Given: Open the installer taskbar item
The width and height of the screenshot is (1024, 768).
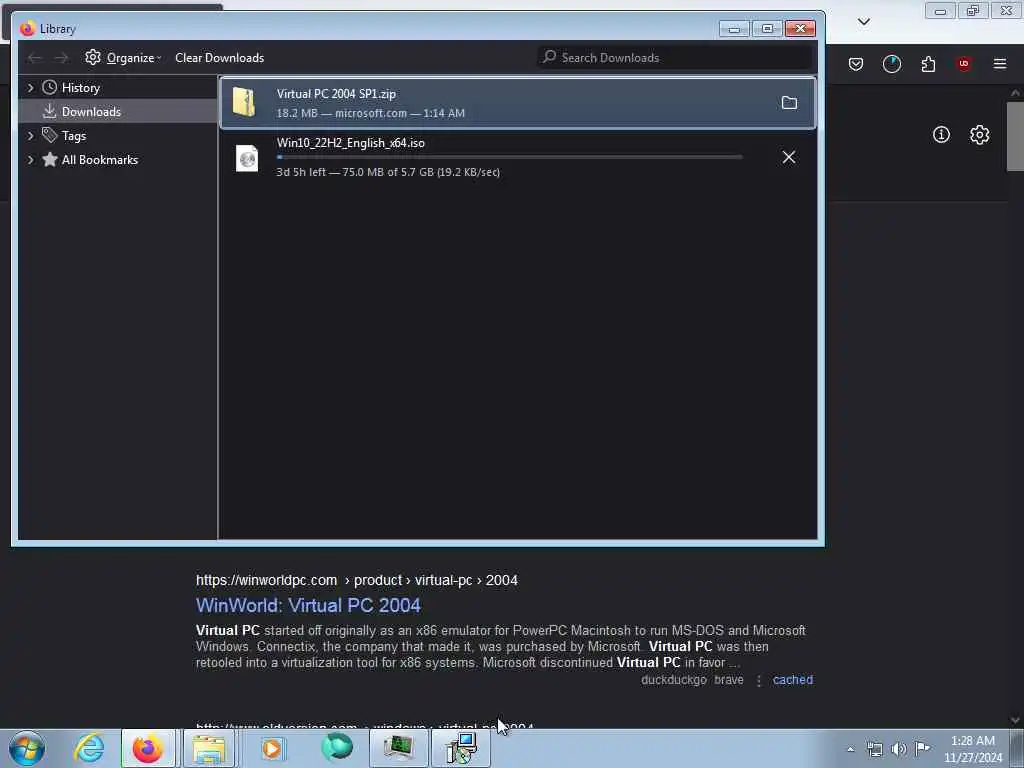Looking at the screenshot, I should coord(461,748).
